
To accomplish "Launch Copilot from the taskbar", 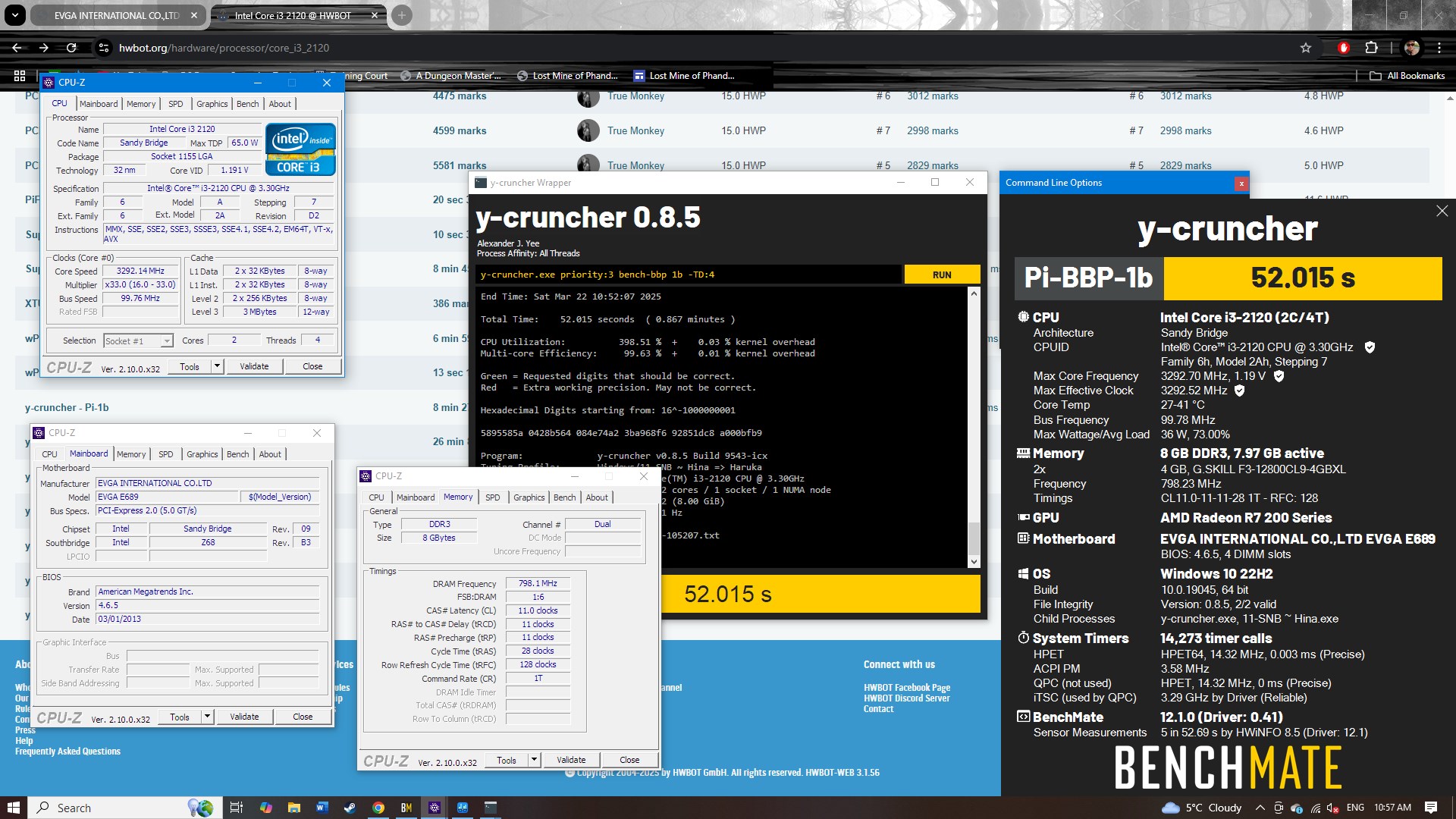I will 265,808.
